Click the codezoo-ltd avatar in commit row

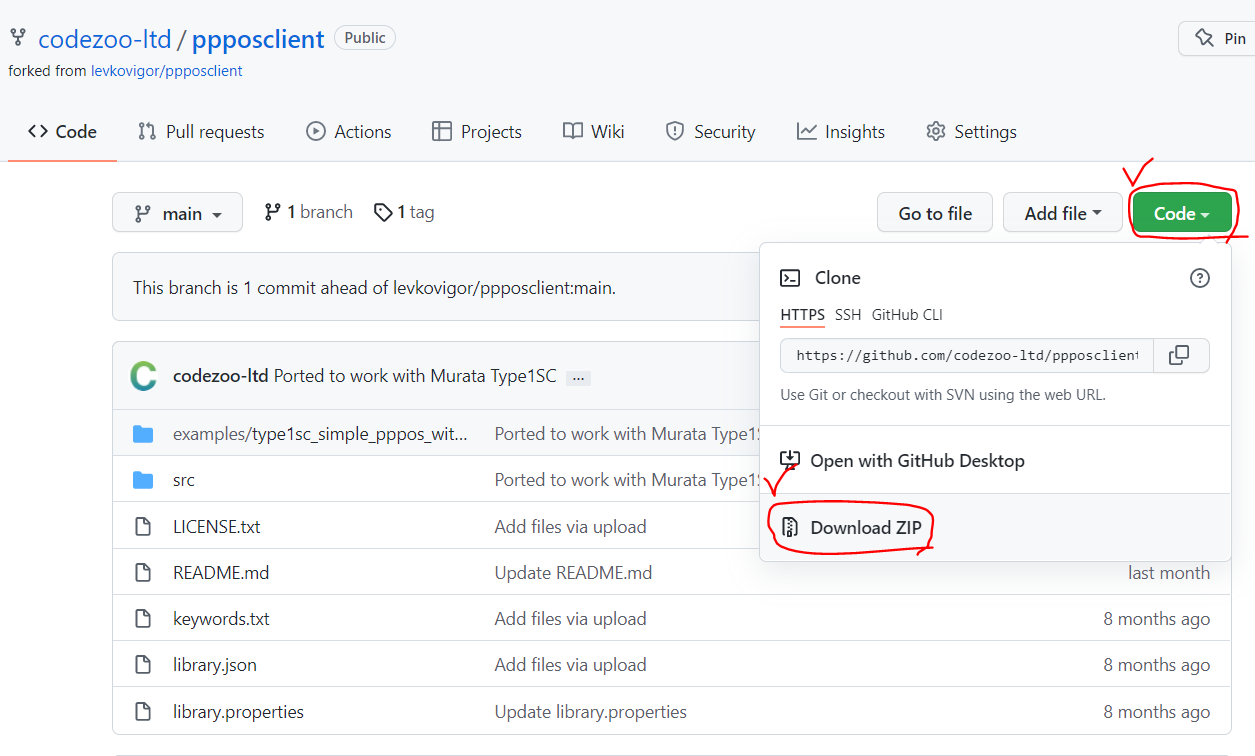pos(144,377)
